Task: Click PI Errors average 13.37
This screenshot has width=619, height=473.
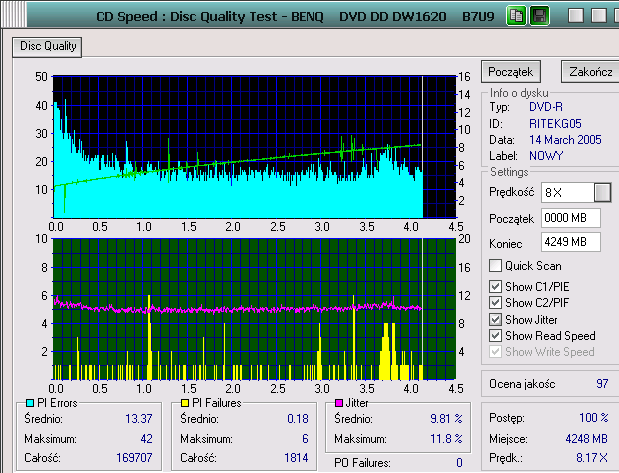Action: (x=139, y=419)
